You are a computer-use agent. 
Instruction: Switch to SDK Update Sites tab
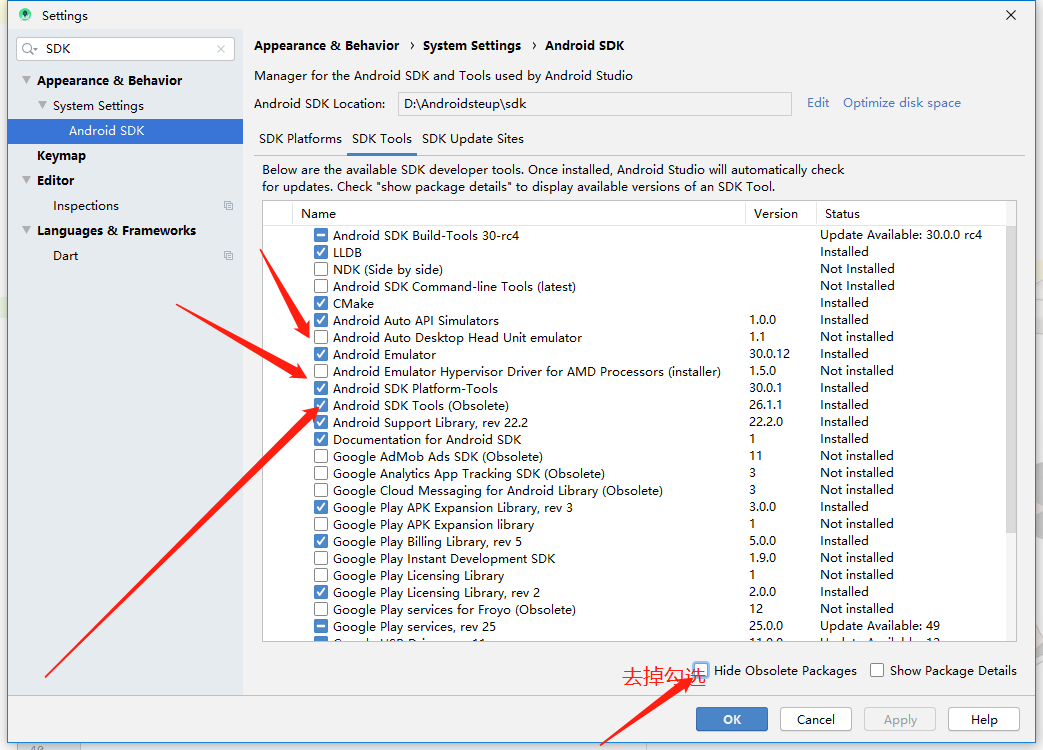point(473,138)
